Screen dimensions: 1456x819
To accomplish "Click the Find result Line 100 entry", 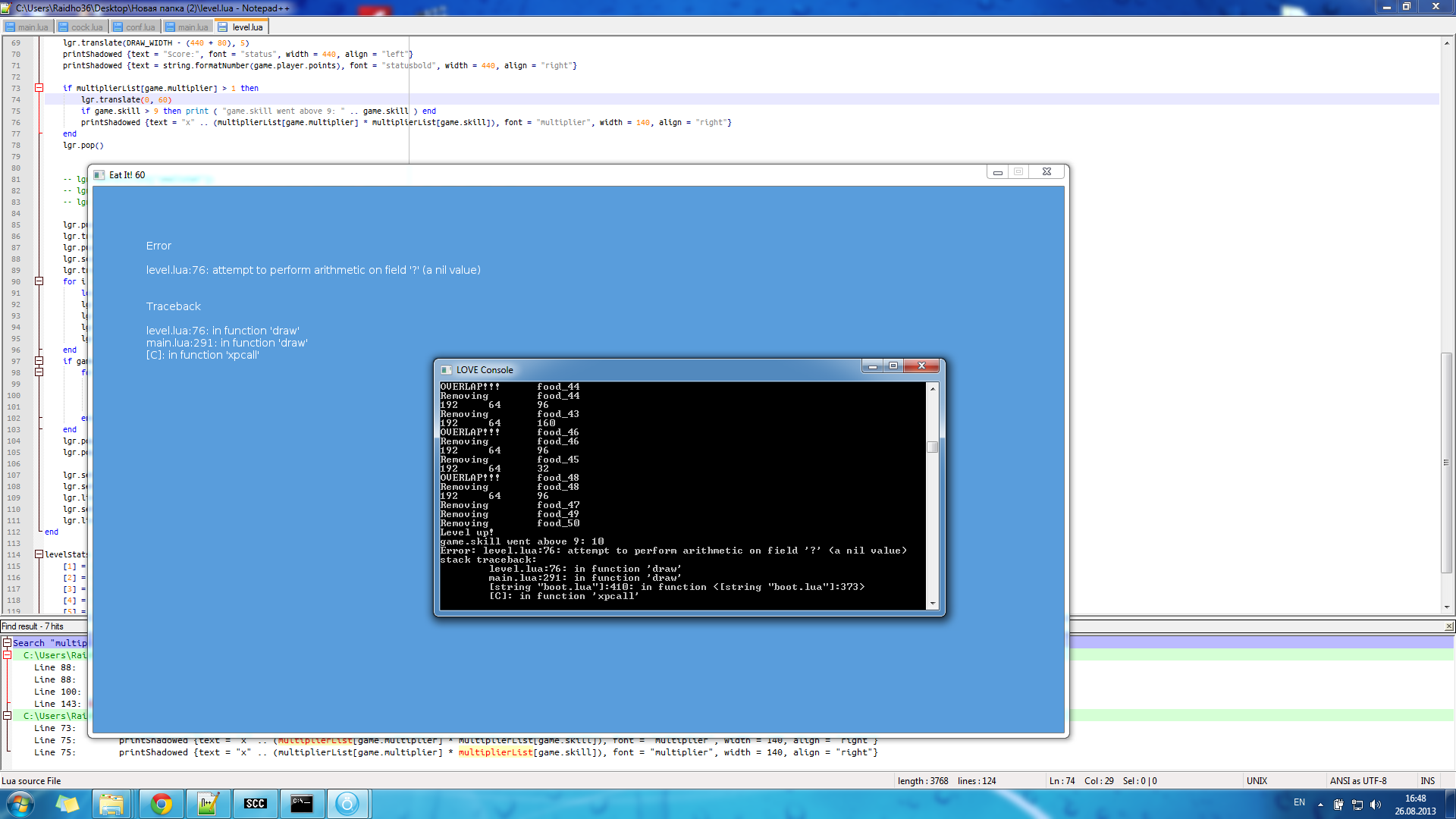I will (57, 692).
